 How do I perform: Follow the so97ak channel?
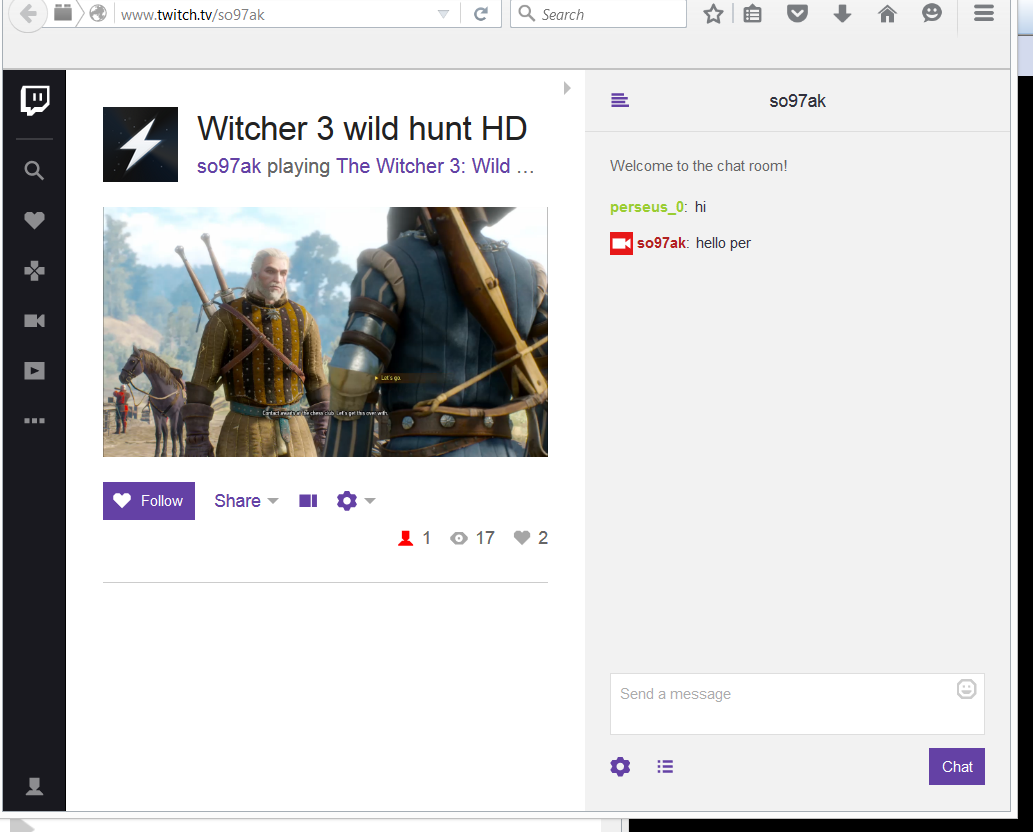[x=149, y=501]
